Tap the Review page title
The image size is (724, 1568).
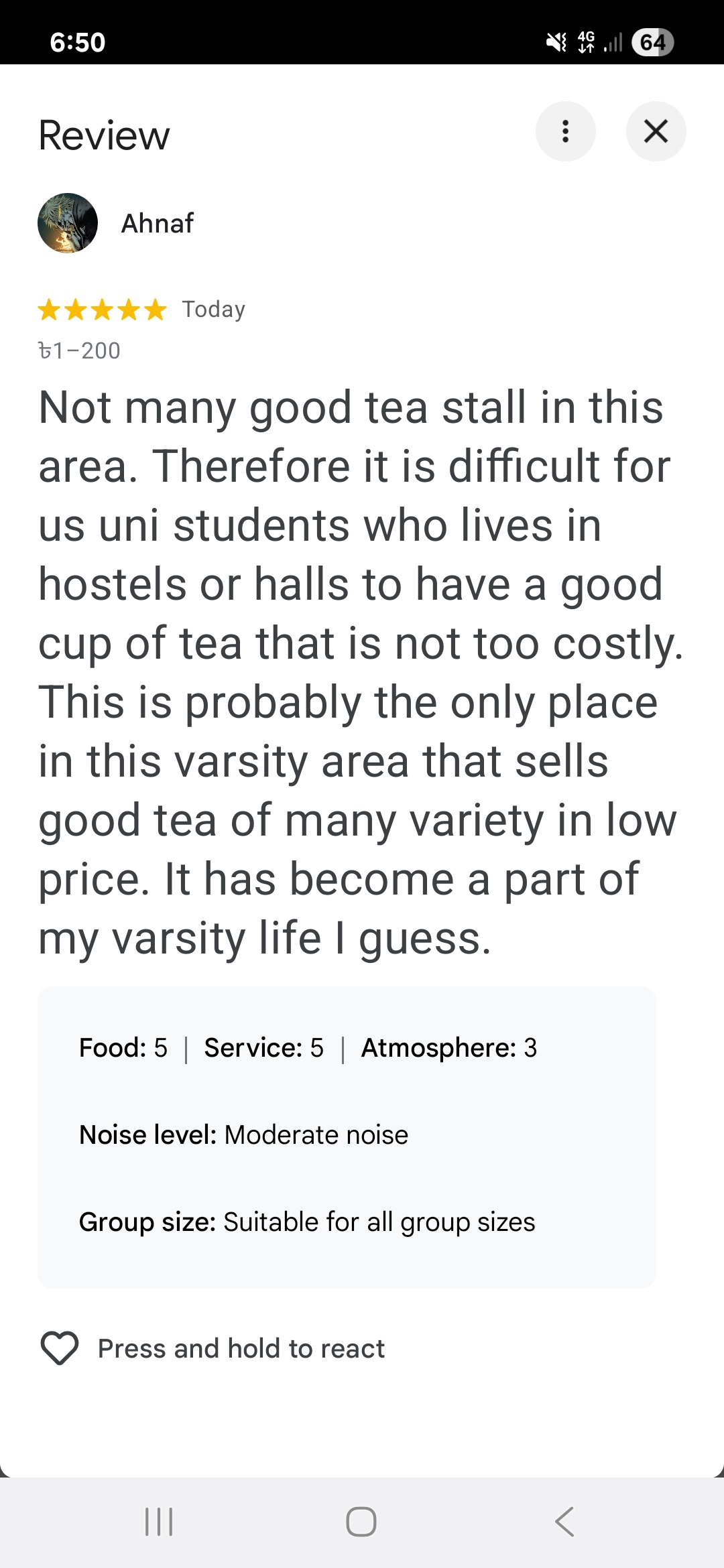(105, 135)
